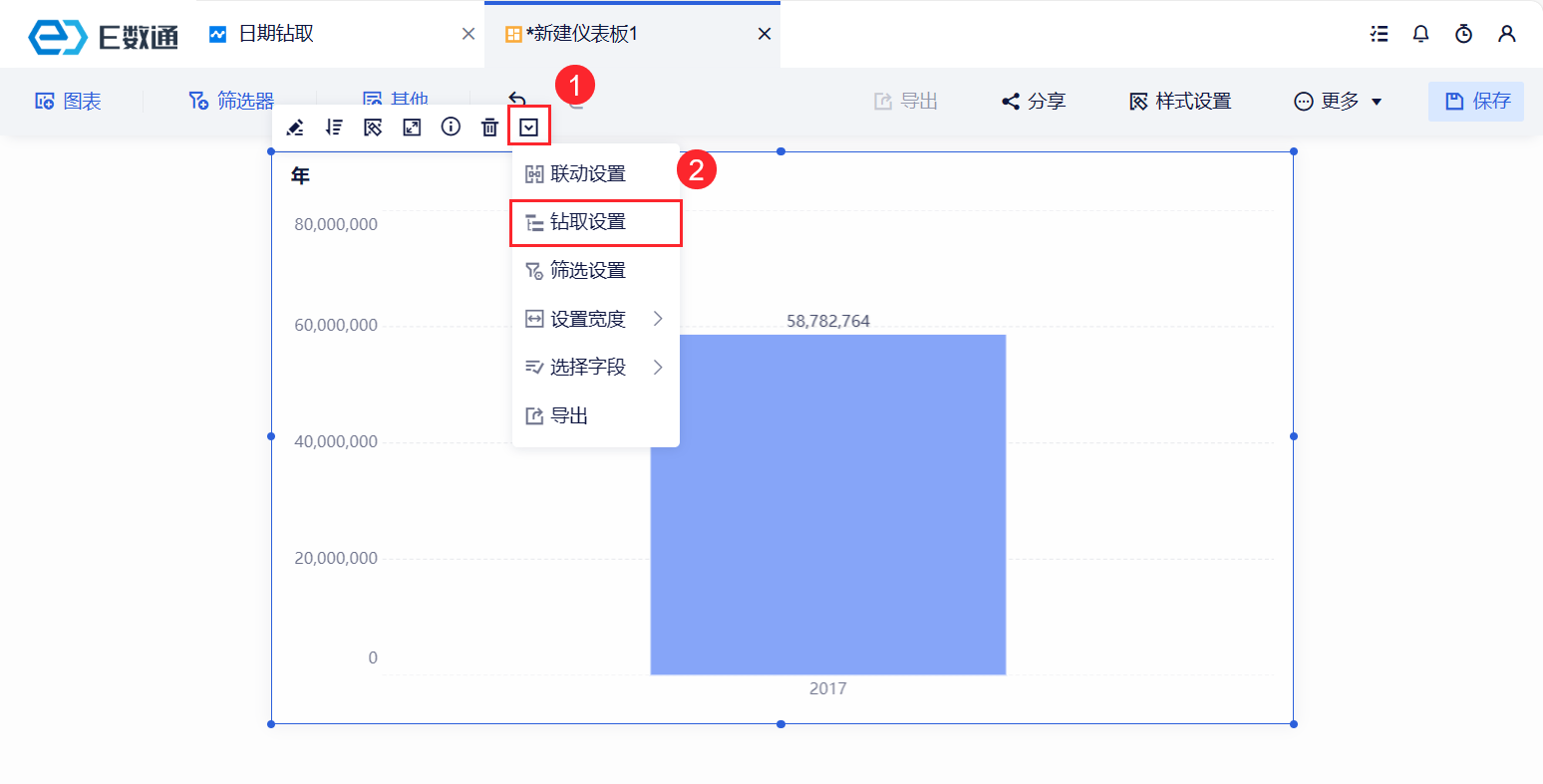1543x784 pixels.
Task: Click the 分享 button
Action: [x=1034, y=102]
